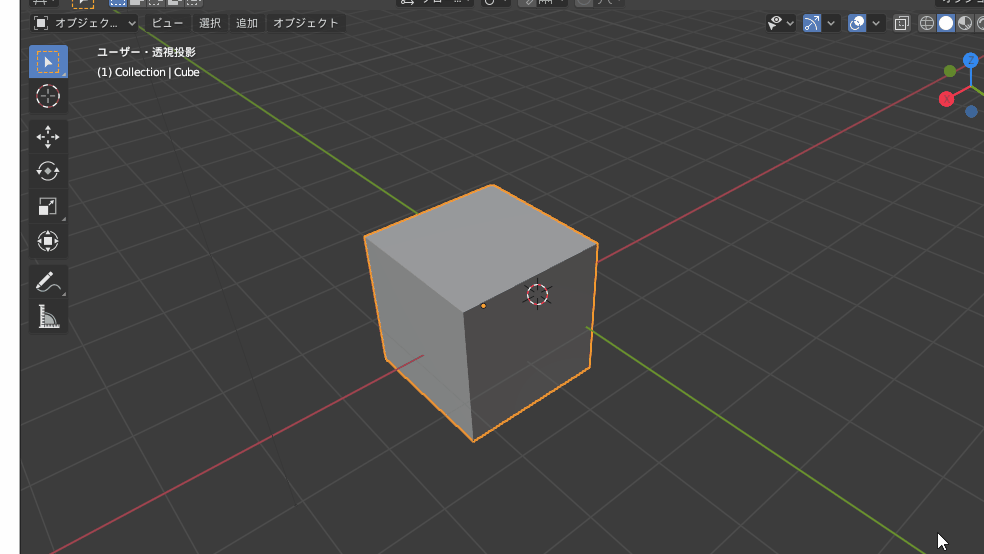Click the blue Z axis on navigation gizmo
Screen dimensions: 984x554
coord(971,60)
